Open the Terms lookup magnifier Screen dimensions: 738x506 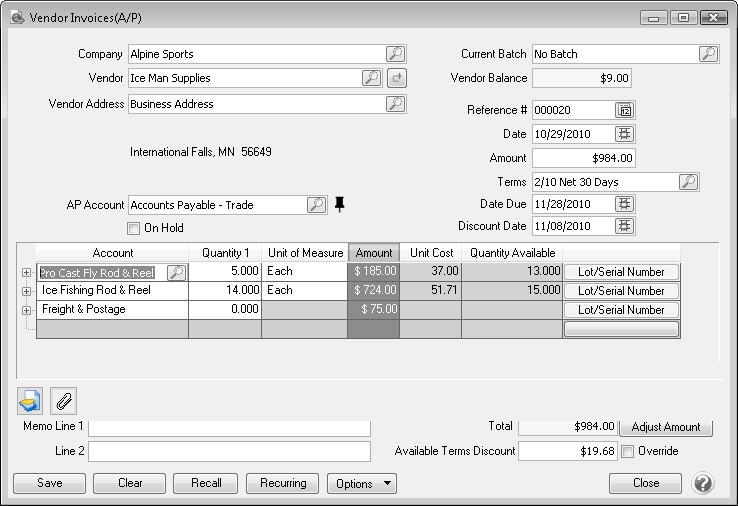tap(688, 182)
